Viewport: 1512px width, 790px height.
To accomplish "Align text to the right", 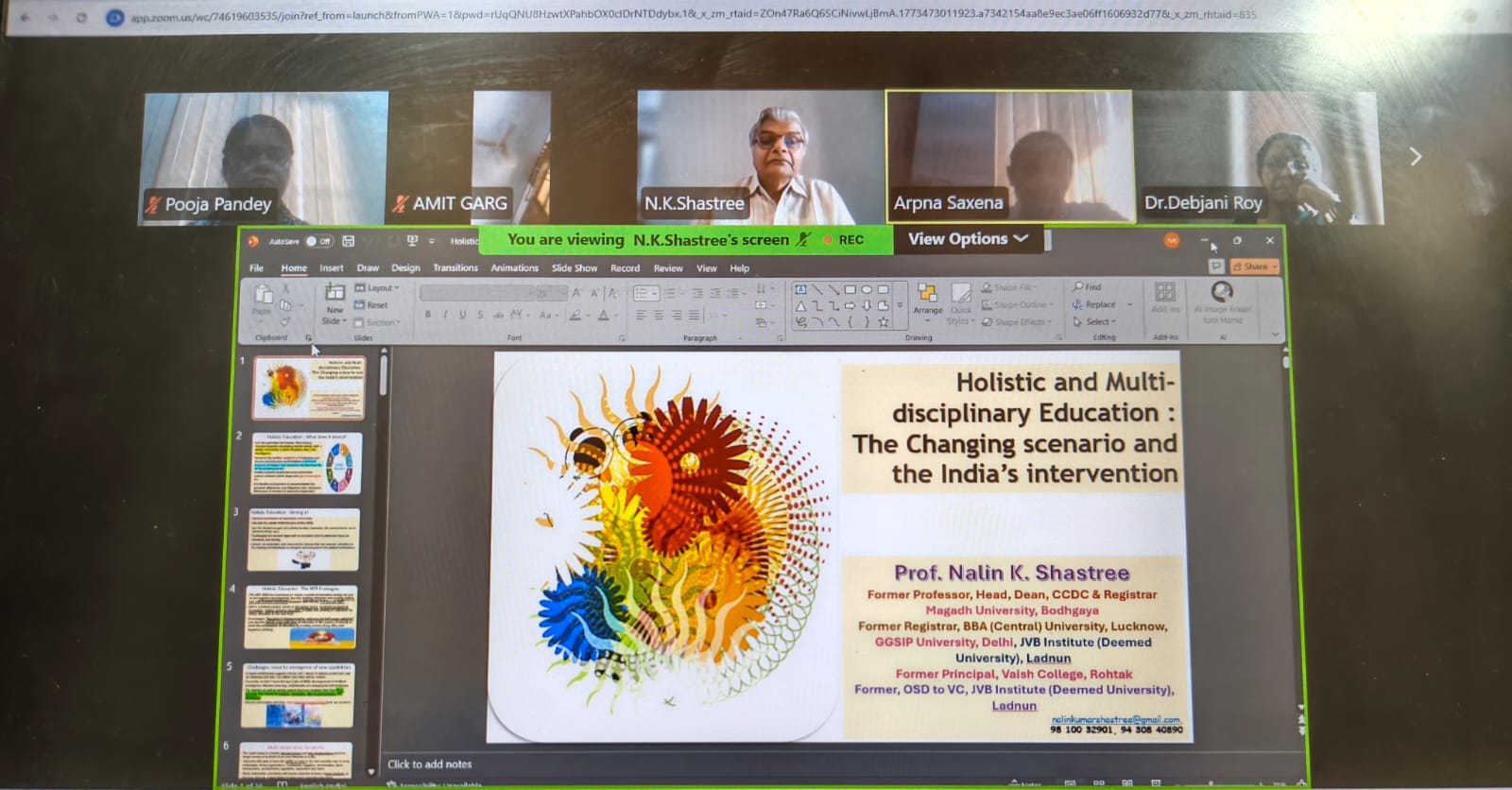I will click(678, 316).
